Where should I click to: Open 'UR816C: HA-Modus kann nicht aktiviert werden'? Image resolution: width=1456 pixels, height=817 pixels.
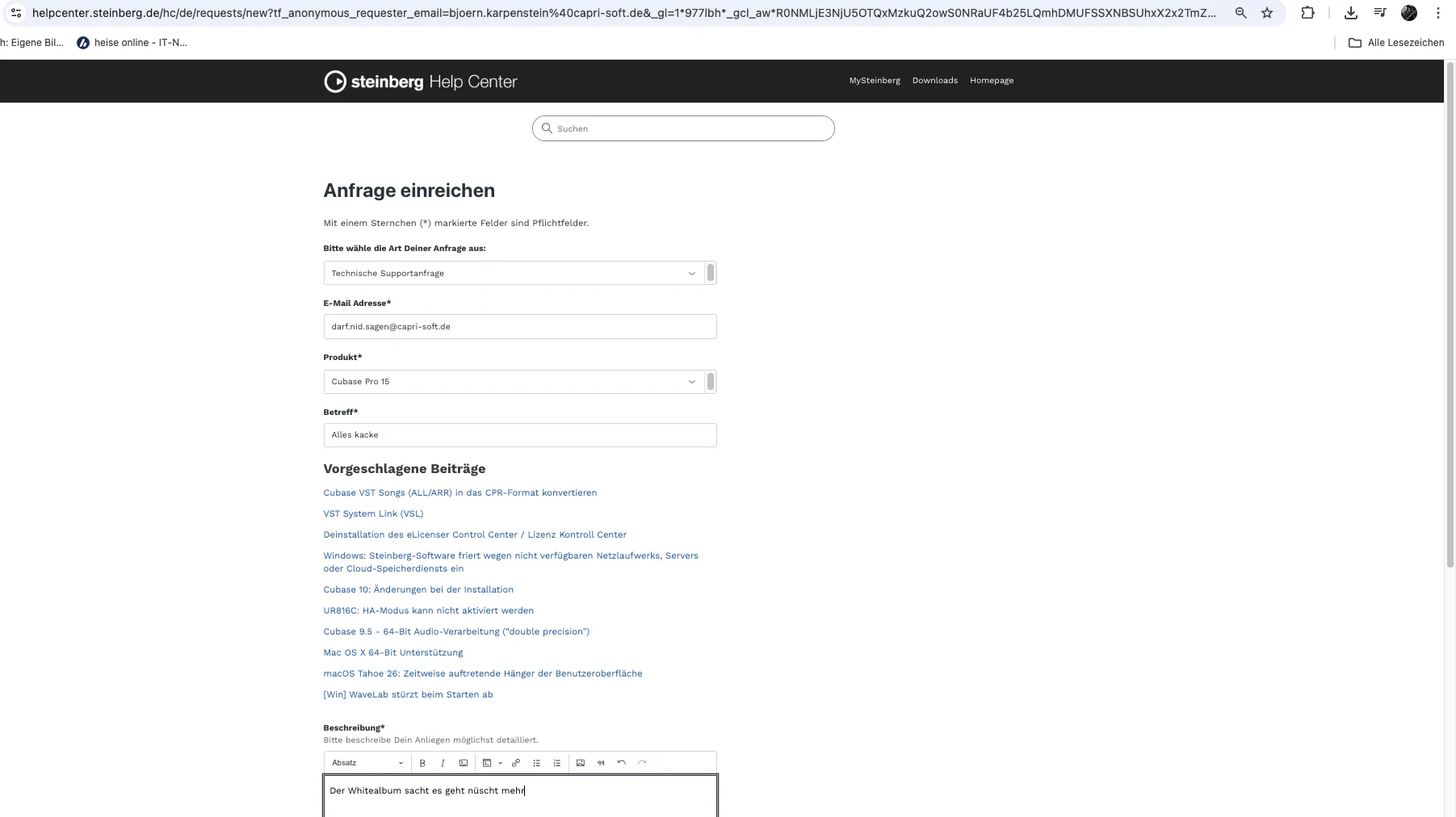[x=429, y=610]
